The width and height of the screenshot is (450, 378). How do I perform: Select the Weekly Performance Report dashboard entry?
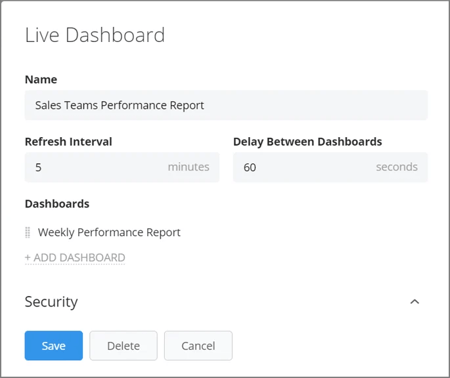109,232
